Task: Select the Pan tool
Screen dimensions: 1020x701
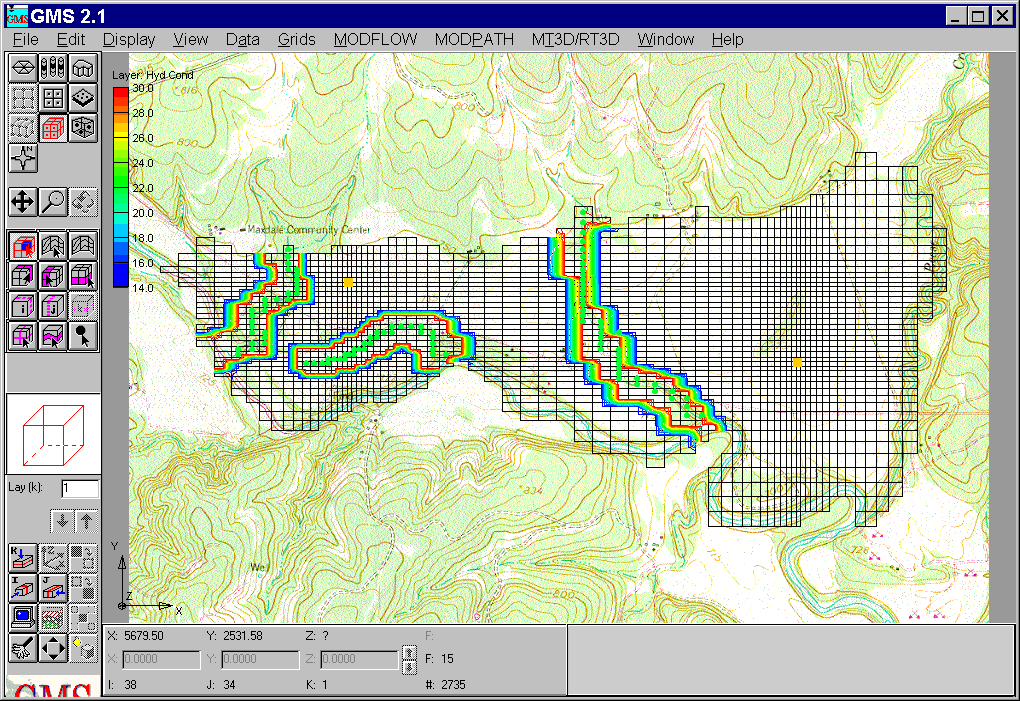Action: pyautogui.click(x=23, y=202)
